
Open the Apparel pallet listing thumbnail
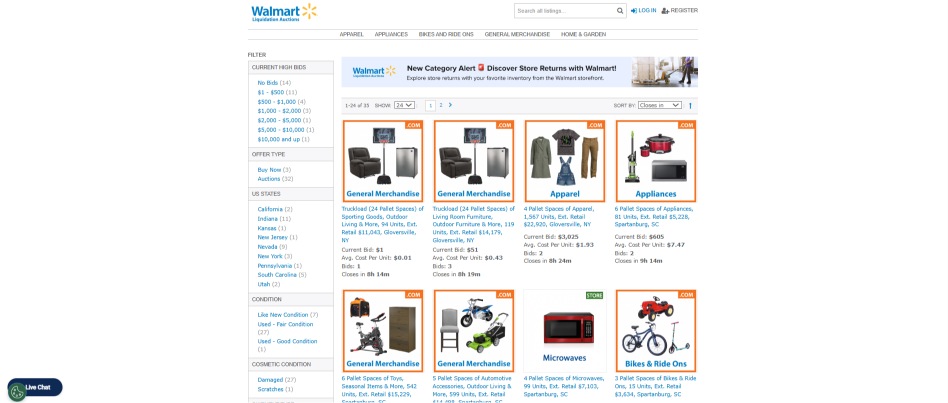[x=565, y=161]
